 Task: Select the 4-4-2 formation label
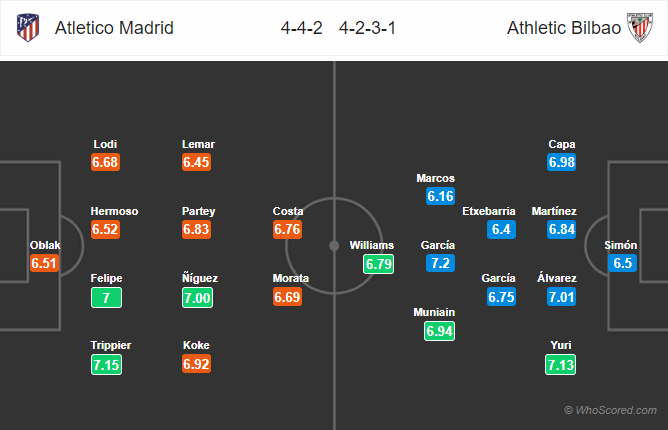(x=302, y=28)
